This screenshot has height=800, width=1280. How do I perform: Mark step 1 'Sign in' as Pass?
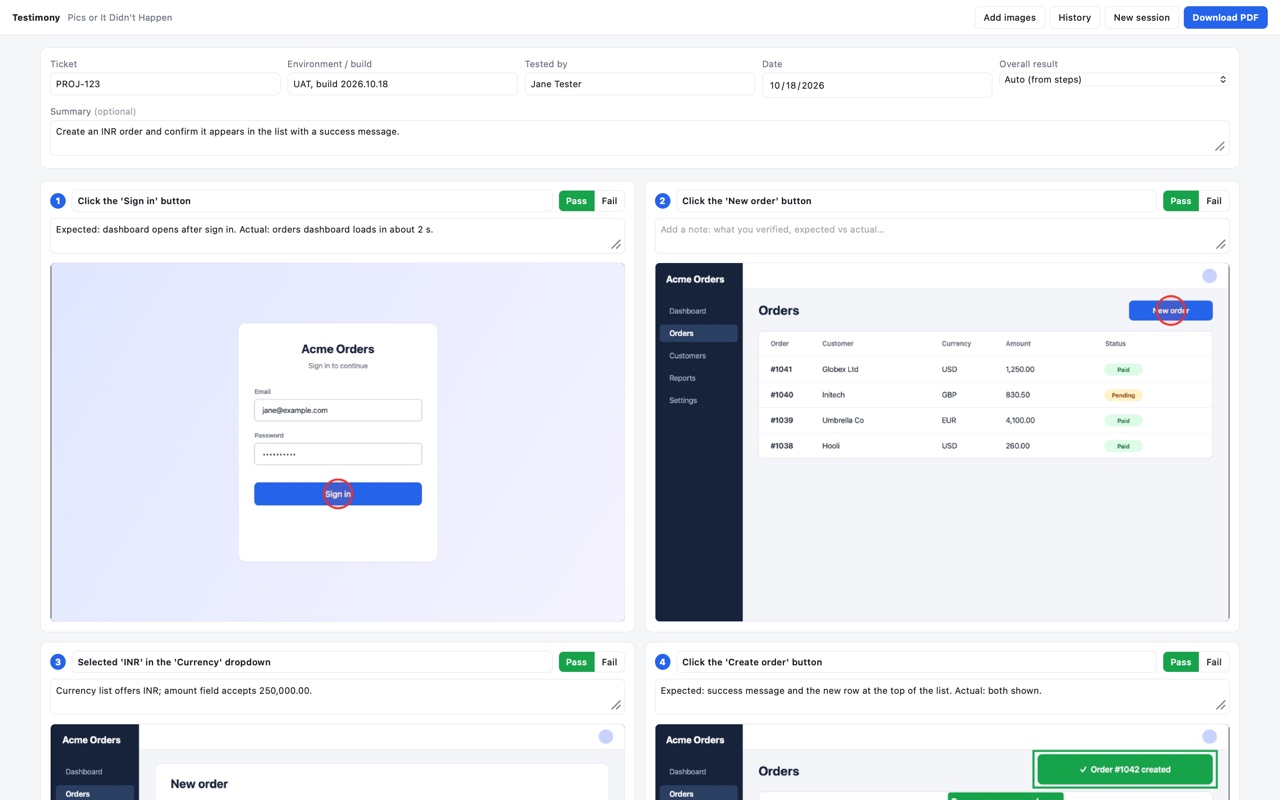[x=576, y=201]
